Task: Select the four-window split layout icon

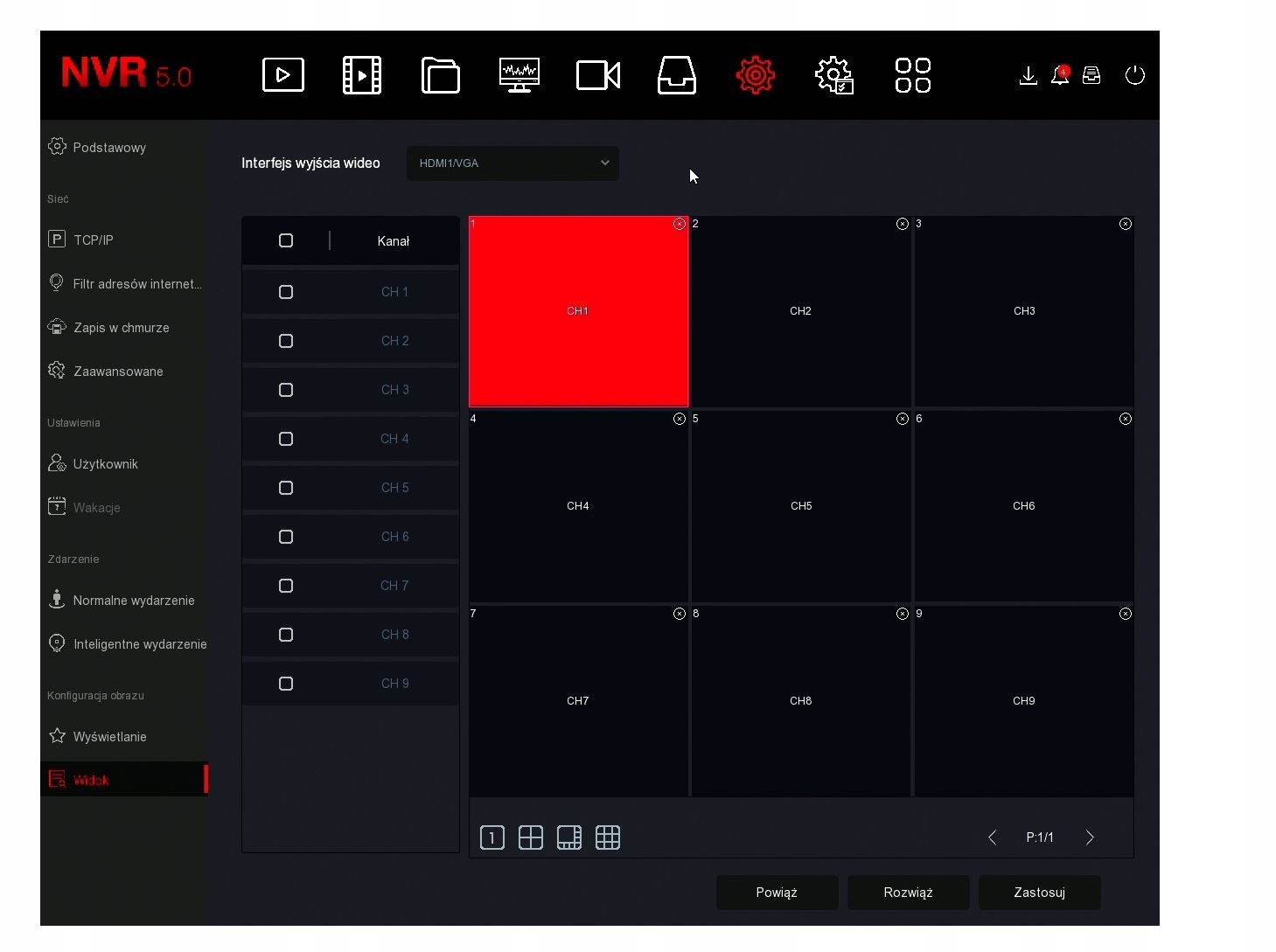Action: point(531,837)
